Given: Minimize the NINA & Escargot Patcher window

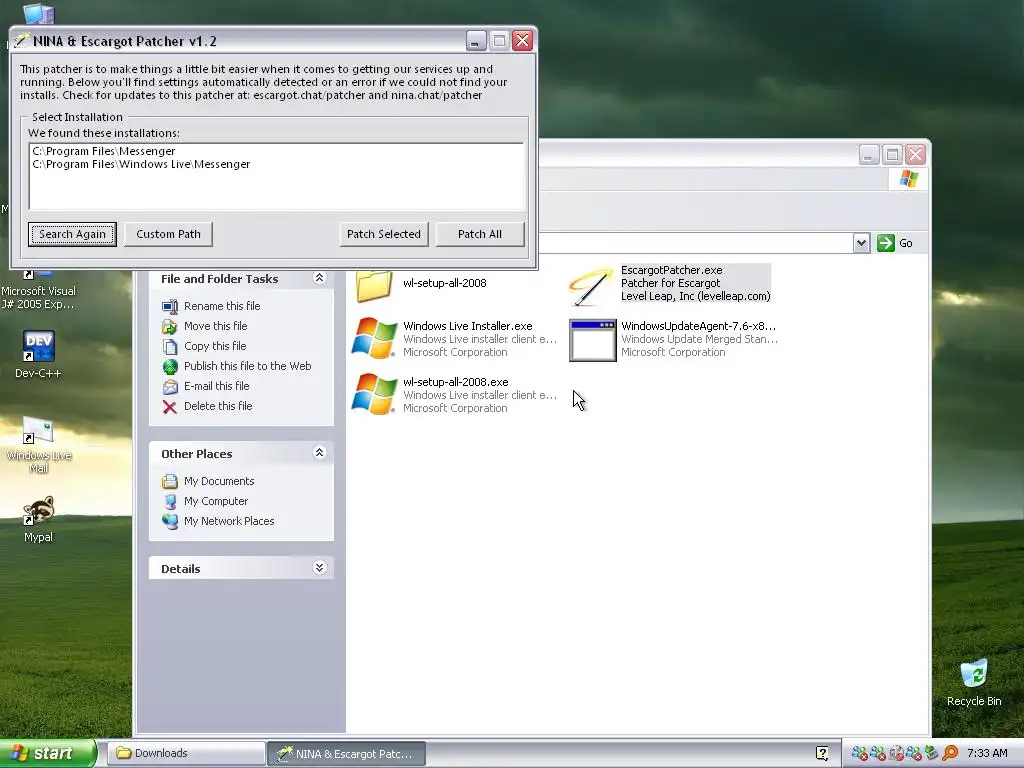Looking at the screenshot, I should (476, 40).
